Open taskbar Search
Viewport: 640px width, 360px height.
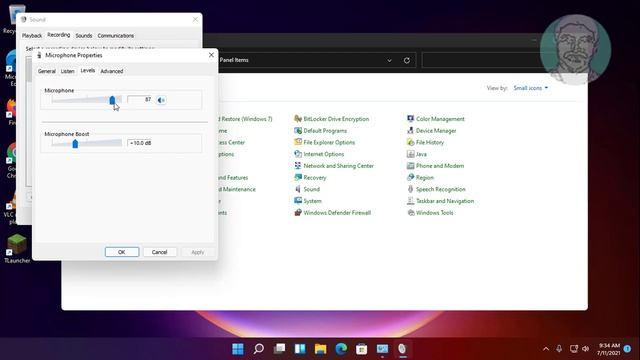(259, 349)
